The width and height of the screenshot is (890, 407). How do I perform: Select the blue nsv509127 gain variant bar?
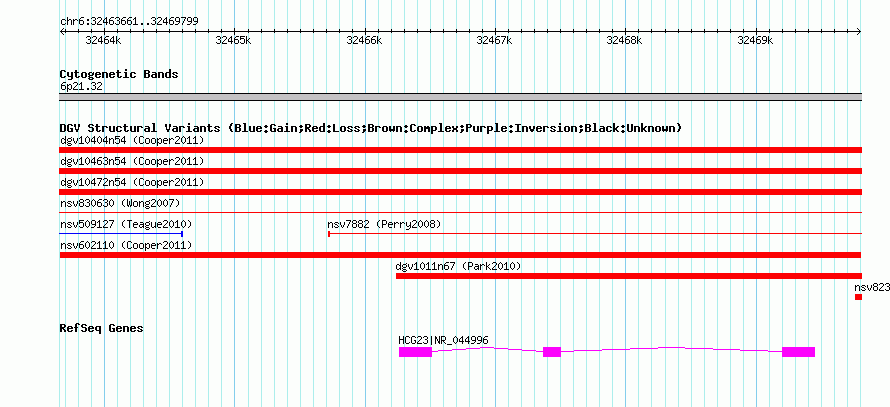pos(121,233)
